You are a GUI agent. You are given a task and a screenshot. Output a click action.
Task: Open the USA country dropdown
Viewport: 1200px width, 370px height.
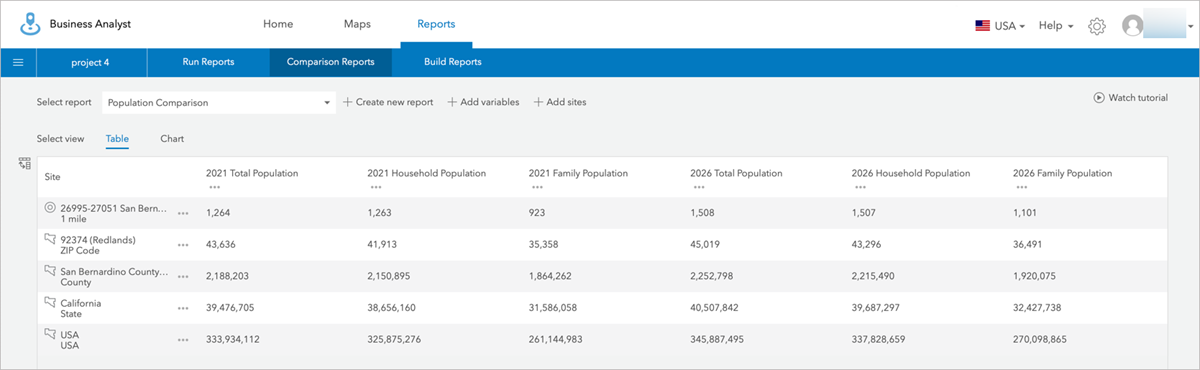point(1000,25)
